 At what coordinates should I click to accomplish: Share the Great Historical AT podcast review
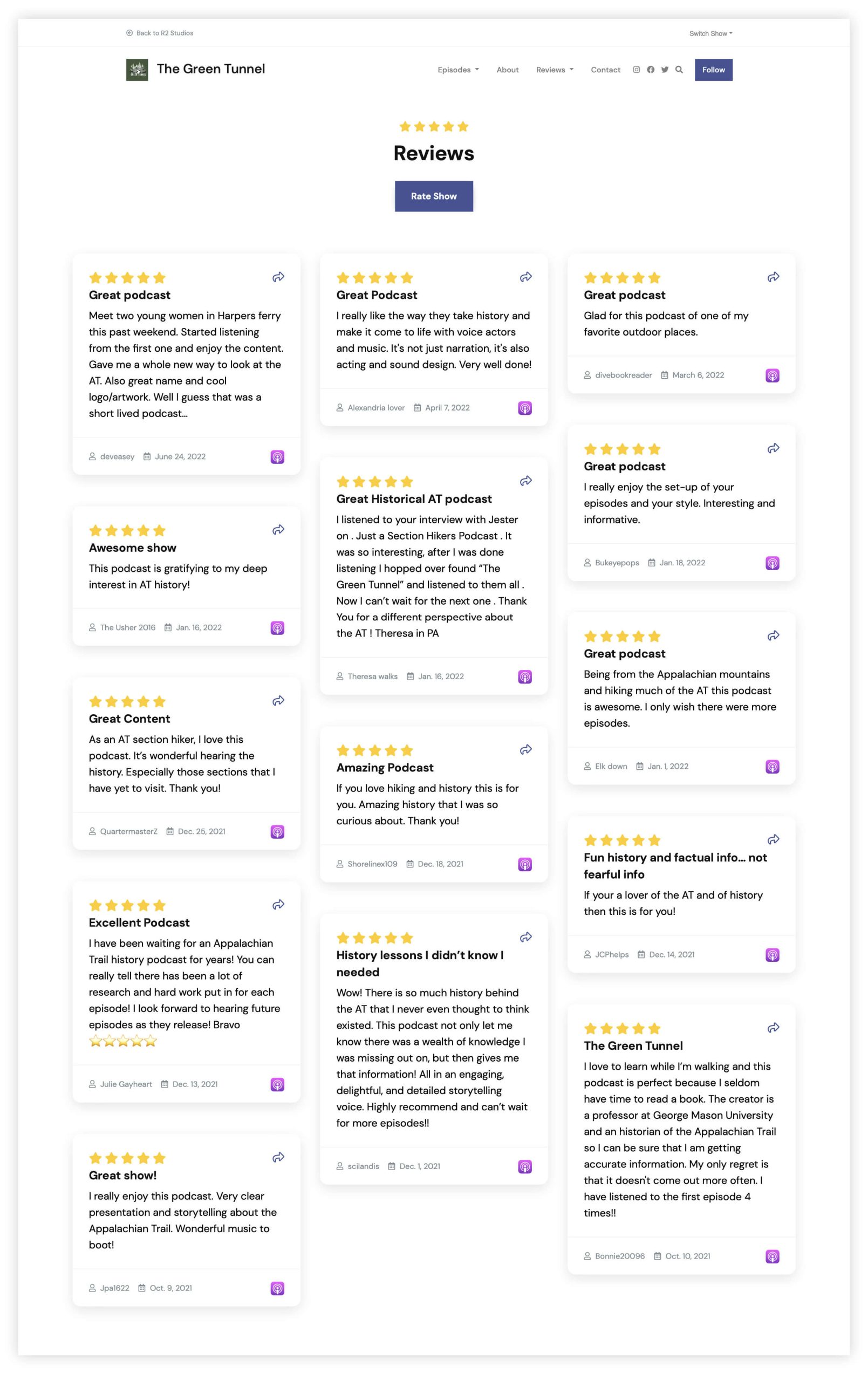click(x=525, y=481)
